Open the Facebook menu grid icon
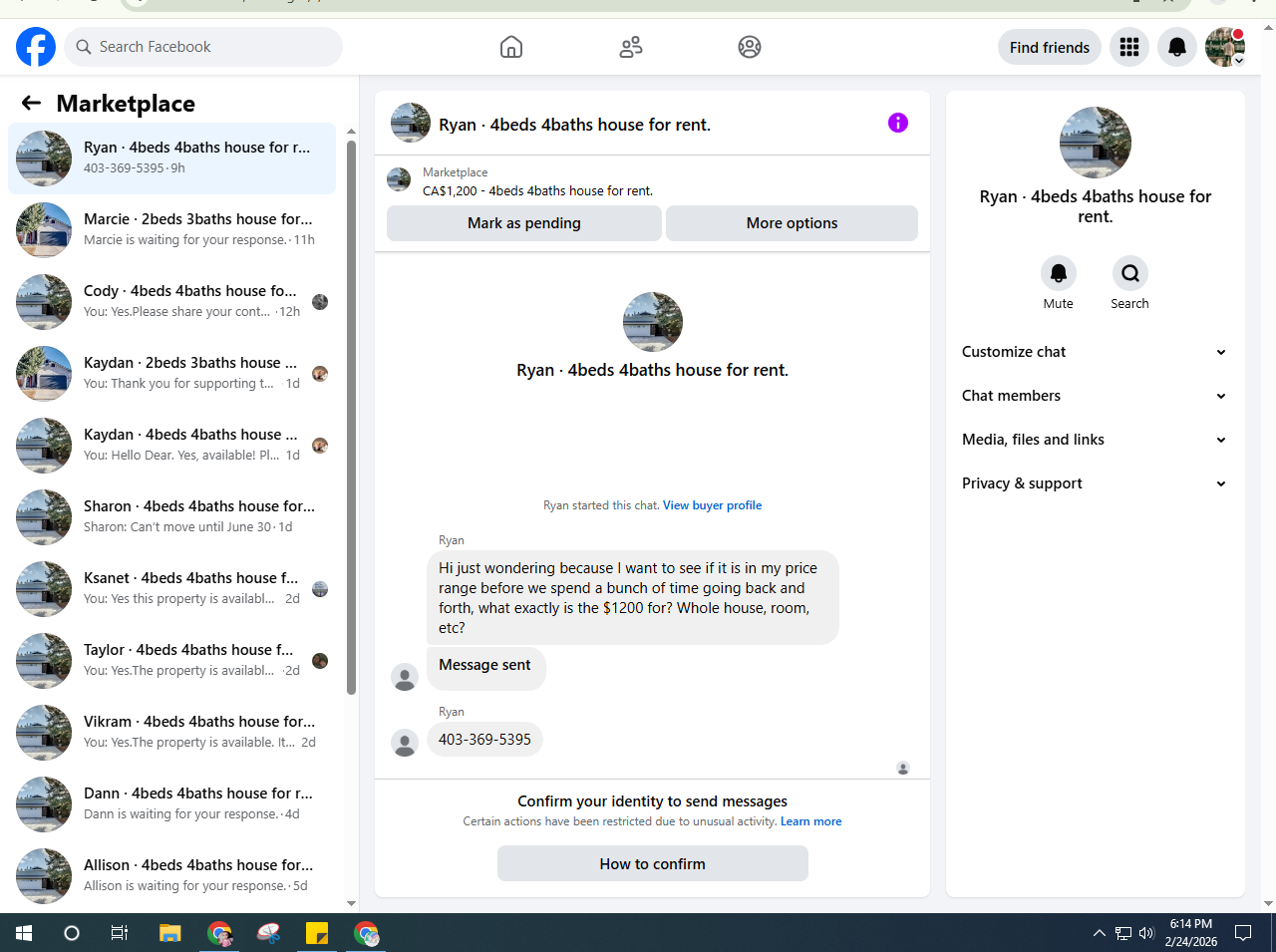The image size is (1276, 952). click(x=1129, y=47)
